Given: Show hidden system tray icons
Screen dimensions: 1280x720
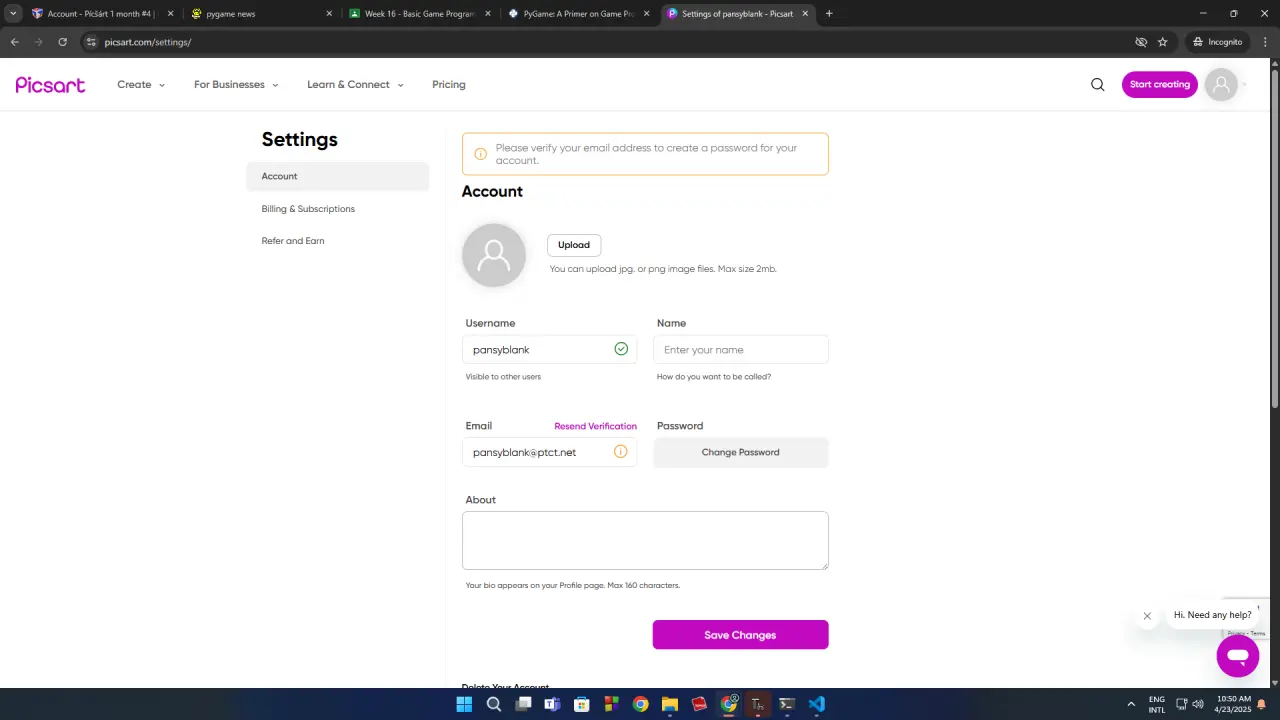Looking at the screenshot, I should tap(1131, 704).
